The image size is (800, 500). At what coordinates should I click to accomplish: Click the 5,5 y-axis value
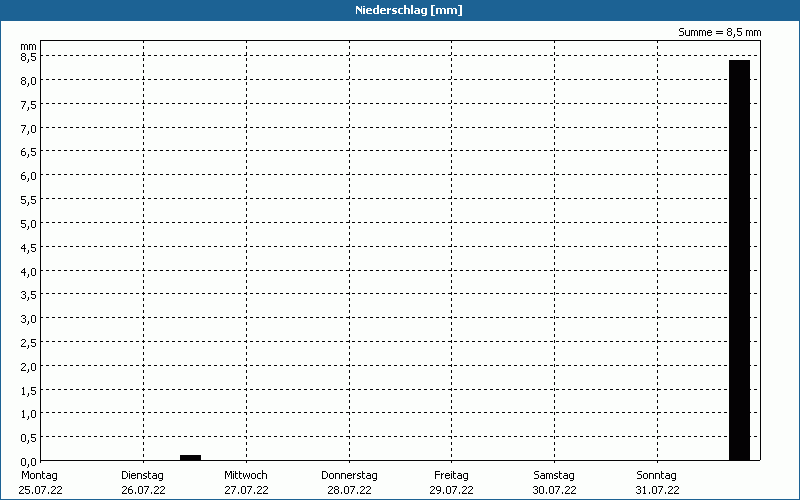point(29,200)
